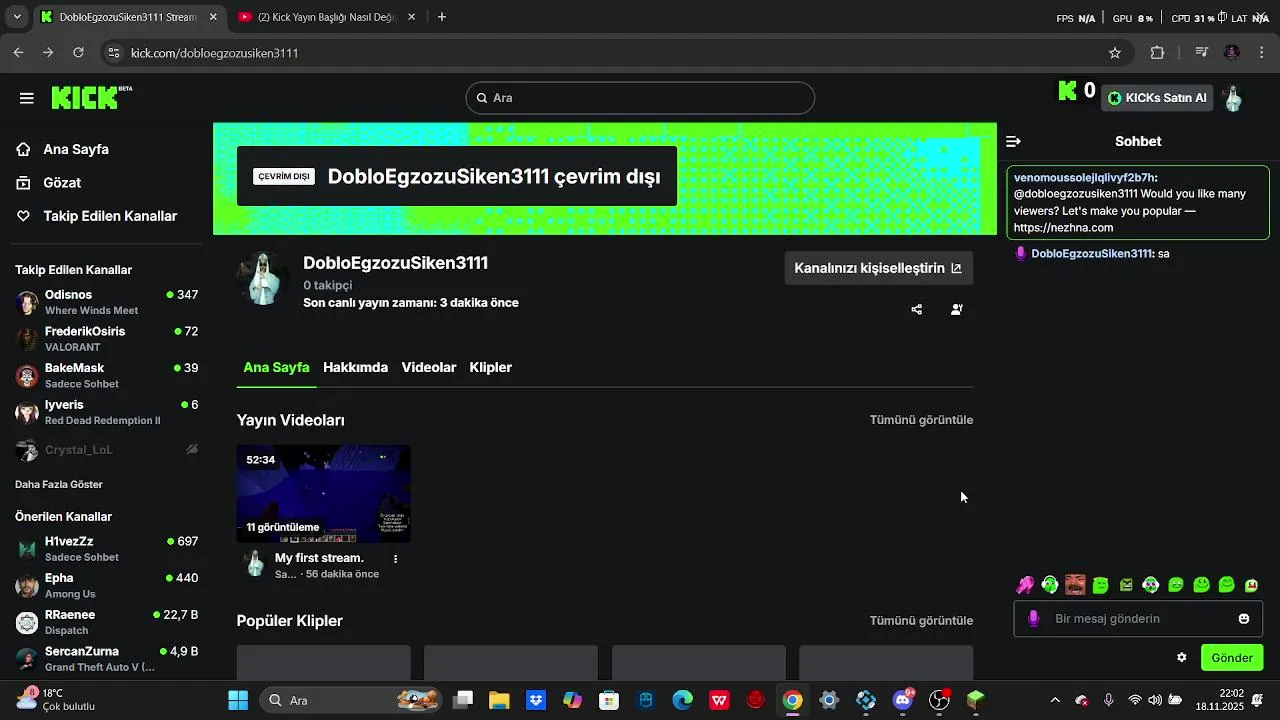
Task: Go back in browser
Action: (18, 53)
